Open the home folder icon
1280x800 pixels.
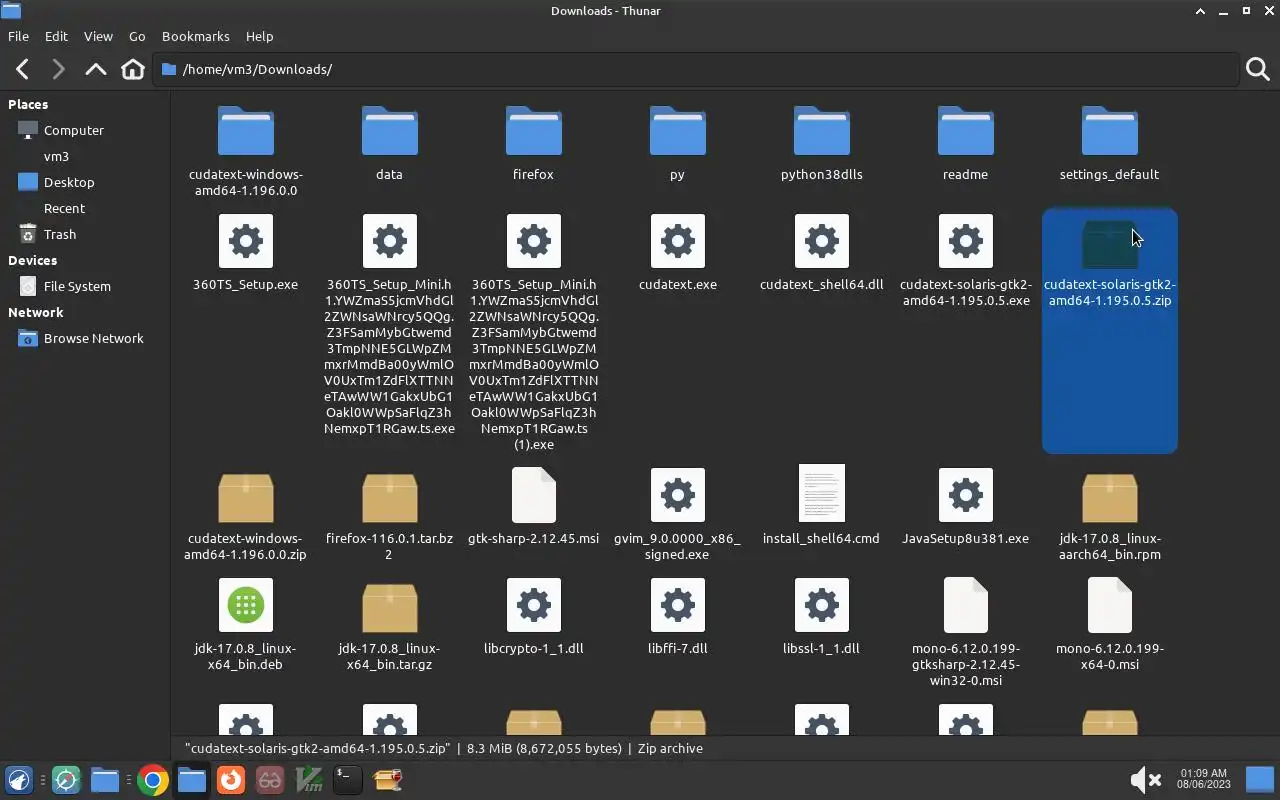coord(132,69)
